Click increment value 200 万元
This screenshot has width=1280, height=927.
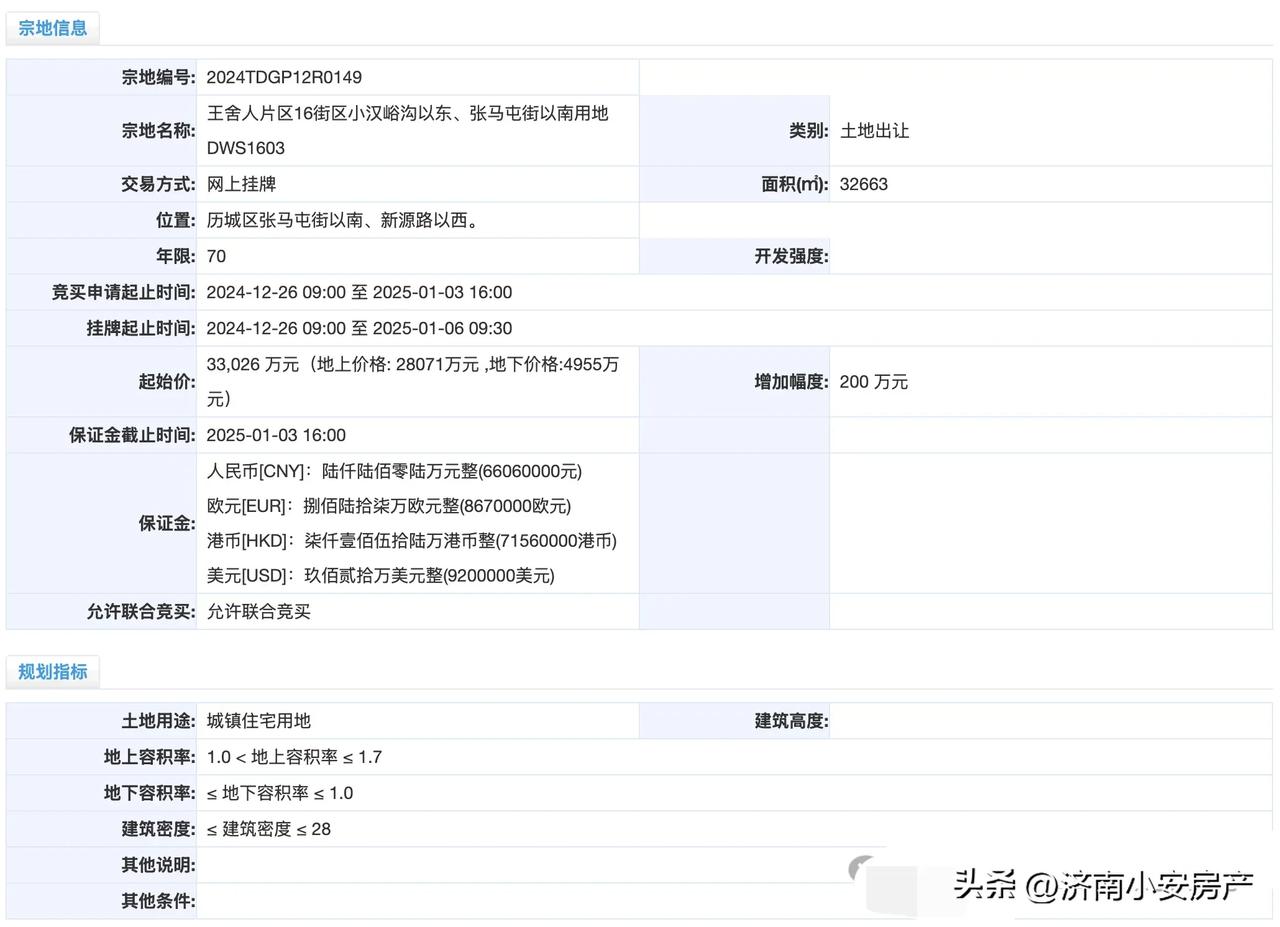coord(874,382)
